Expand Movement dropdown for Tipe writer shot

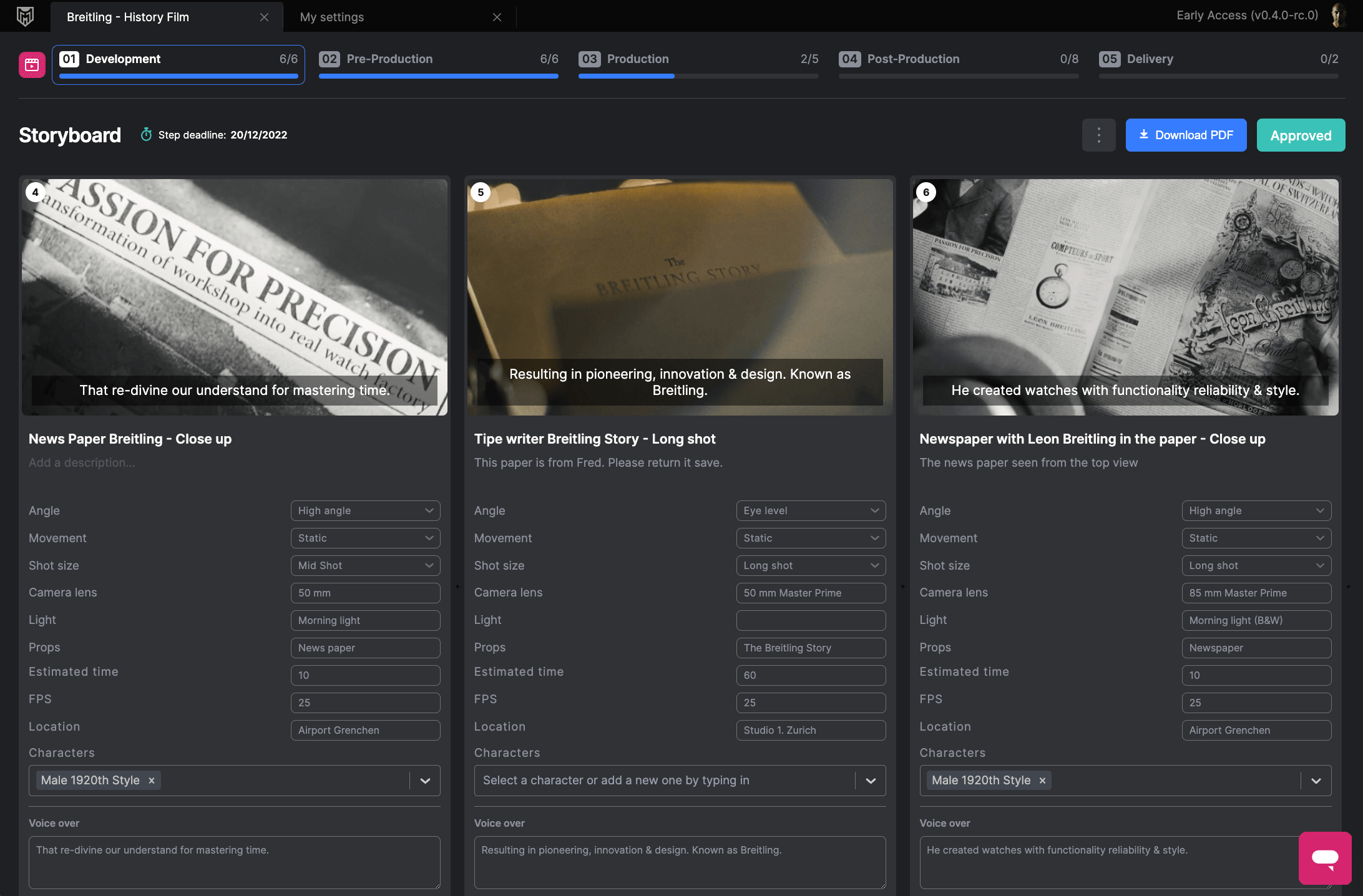811,538
